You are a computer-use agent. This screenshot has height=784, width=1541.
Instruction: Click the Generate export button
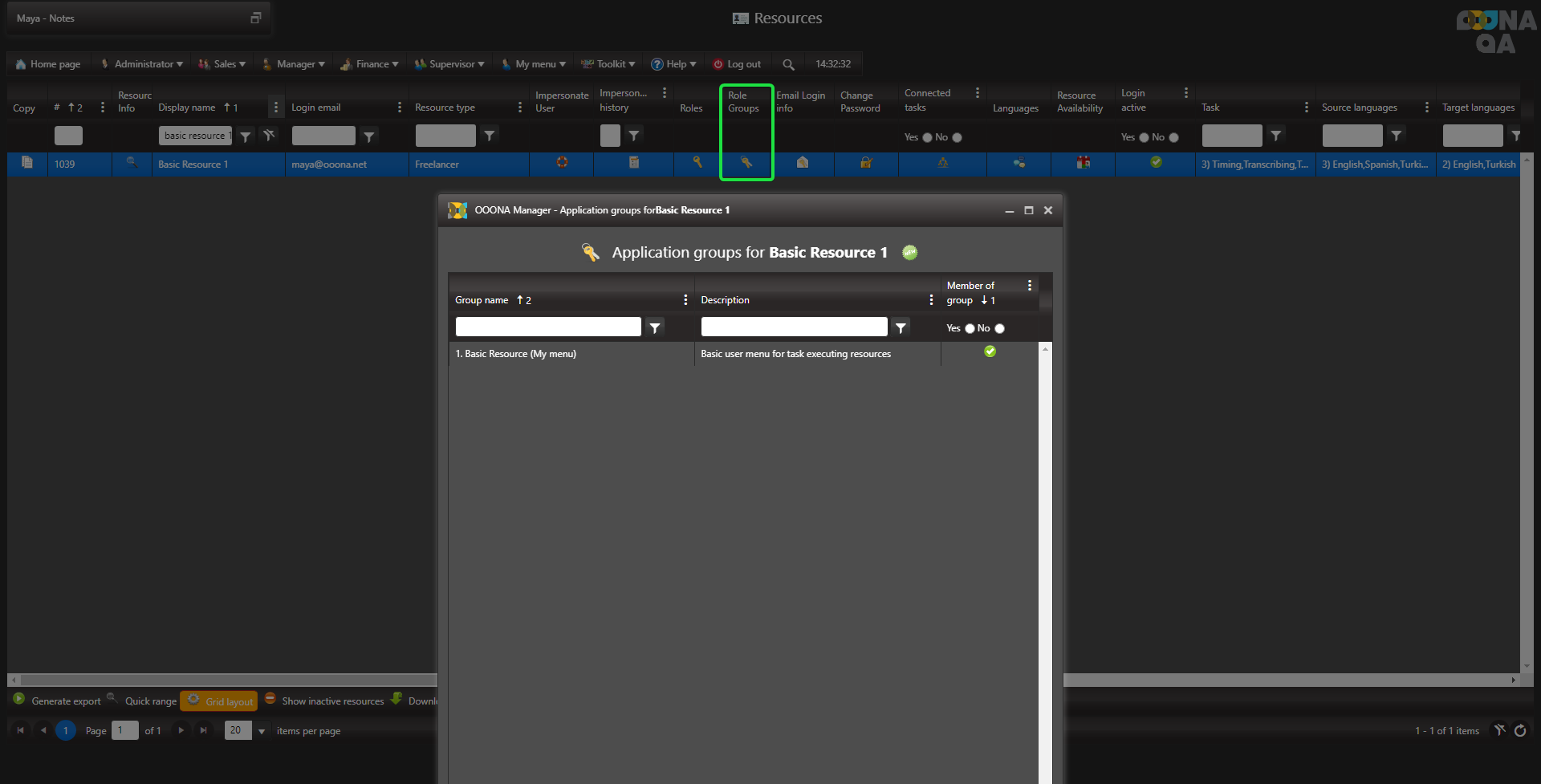click(58, 701)
